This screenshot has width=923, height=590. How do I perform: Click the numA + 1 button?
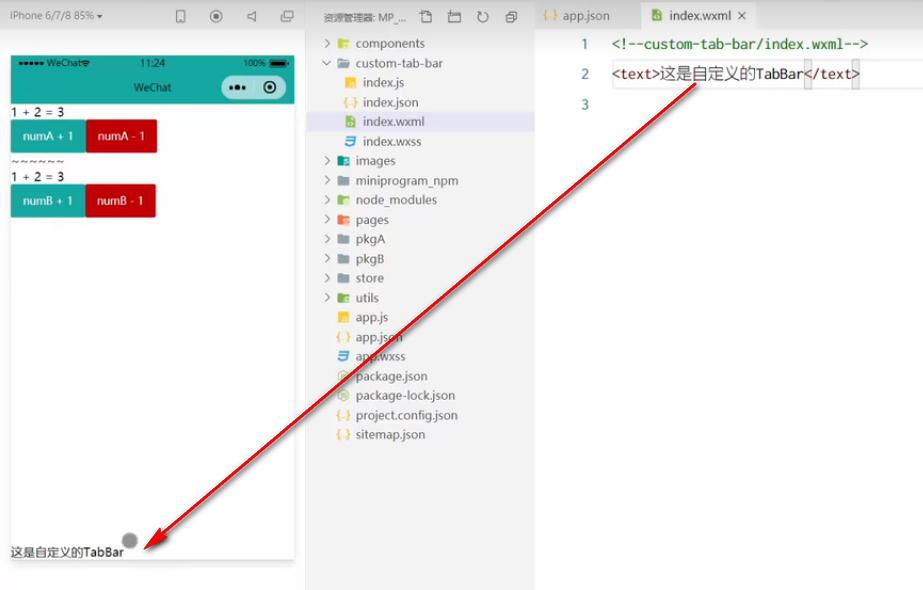click(x=48, y=136)
